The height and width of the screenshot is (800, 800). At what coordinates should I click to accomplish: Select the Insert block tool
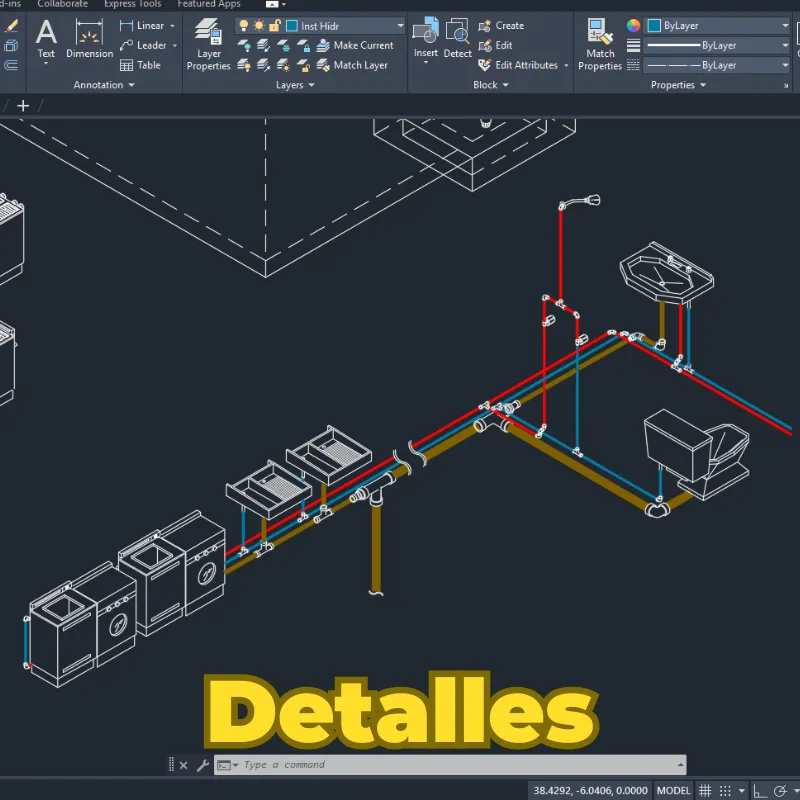(x=425, y=36)
